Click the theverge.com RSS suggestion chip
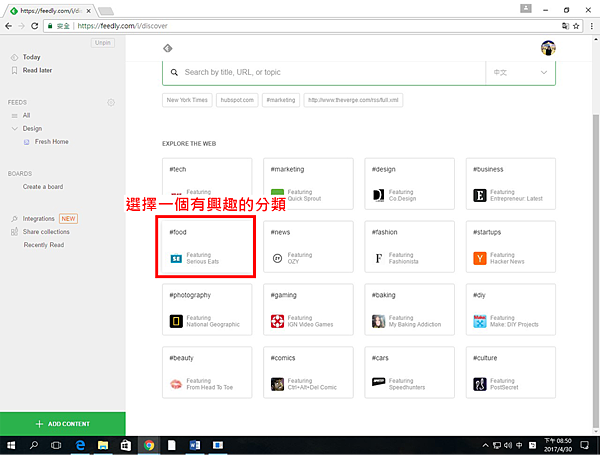Viewport: 600px width, 458px height. point(353,100)
